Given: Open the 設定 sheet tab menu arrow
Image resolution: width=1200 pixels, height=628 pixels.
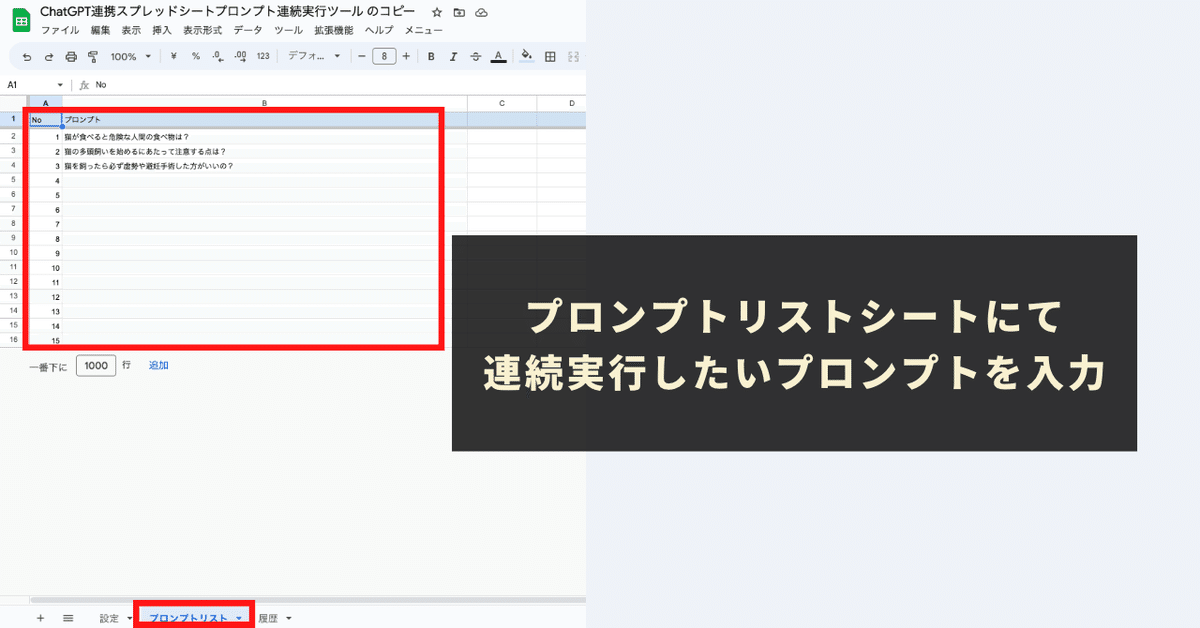Looking at the screenshot, I should [130, 619].
